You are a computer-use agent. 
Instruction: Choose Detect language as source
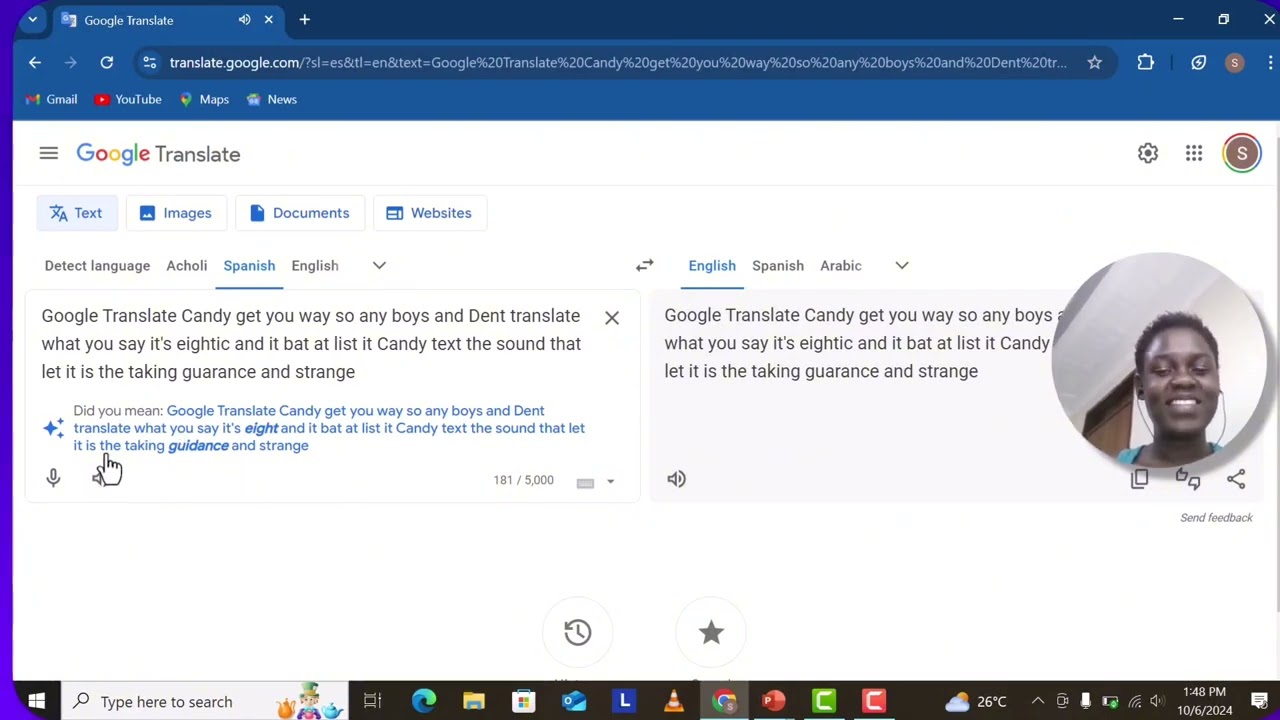pos(97,265)
